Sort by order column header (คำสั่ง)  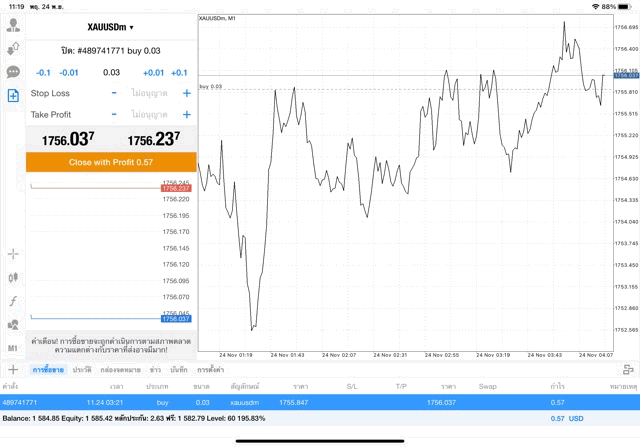click(x=10, y=386)
